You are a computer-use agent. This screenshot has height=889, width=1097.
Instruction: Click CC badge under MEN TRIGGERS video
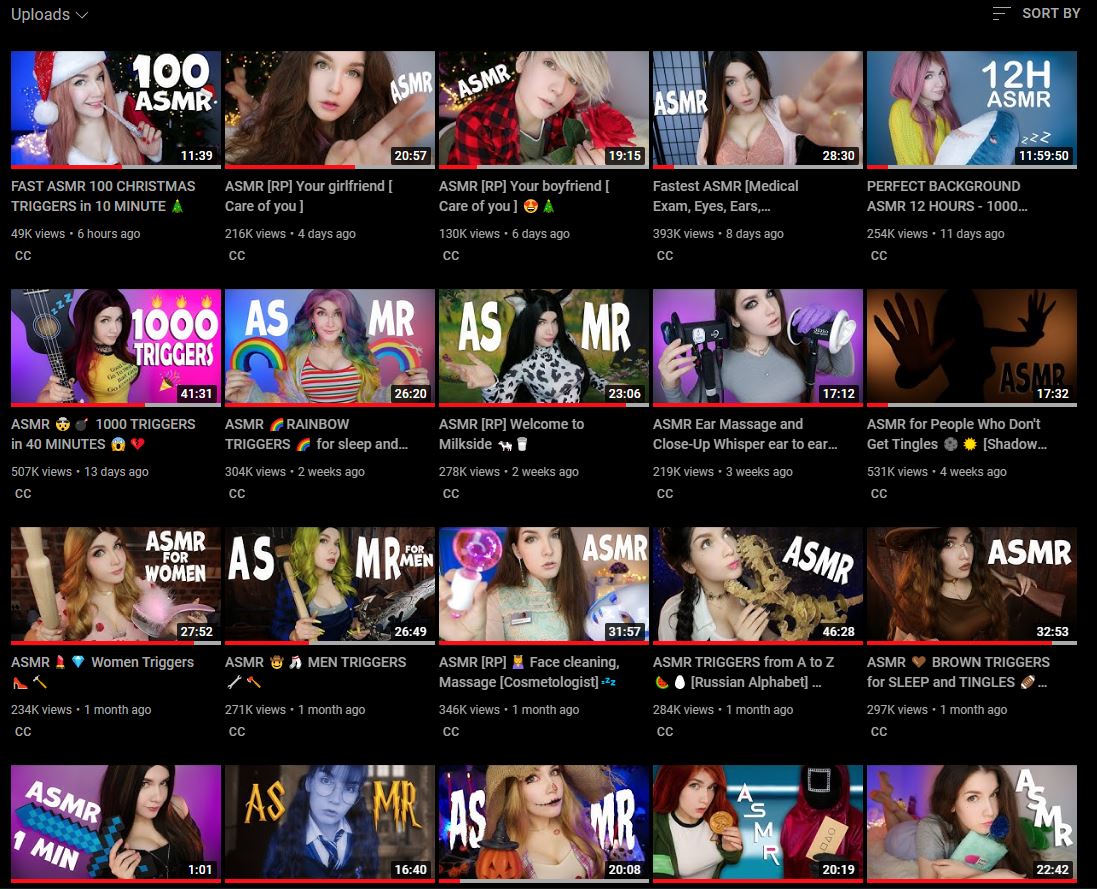[x=237, y=731]
